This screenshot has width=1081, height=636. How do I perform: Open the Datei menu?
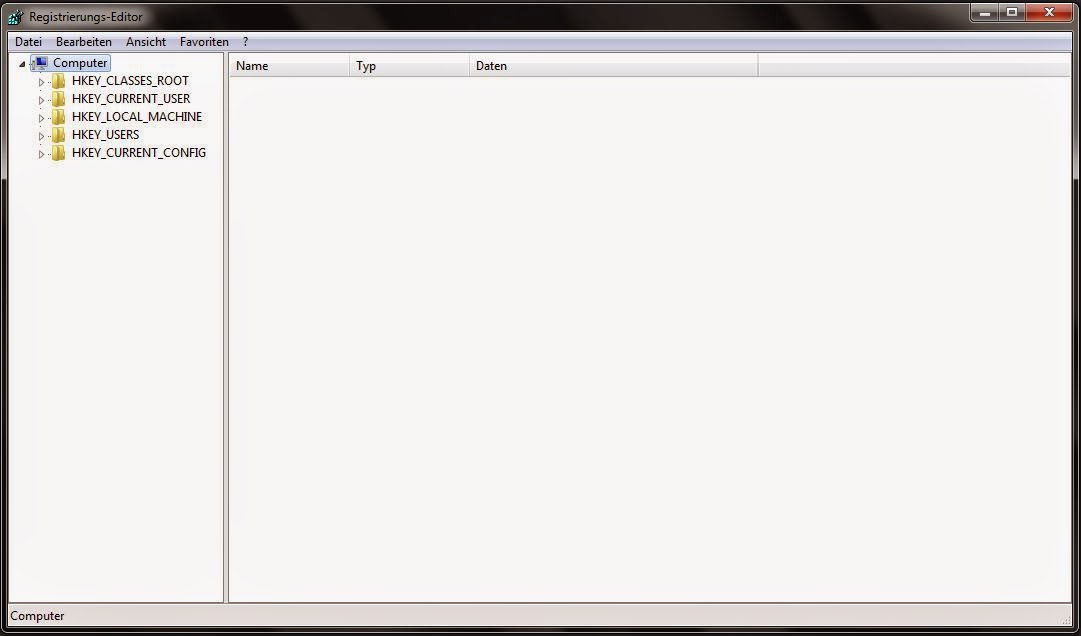point(28,42)
